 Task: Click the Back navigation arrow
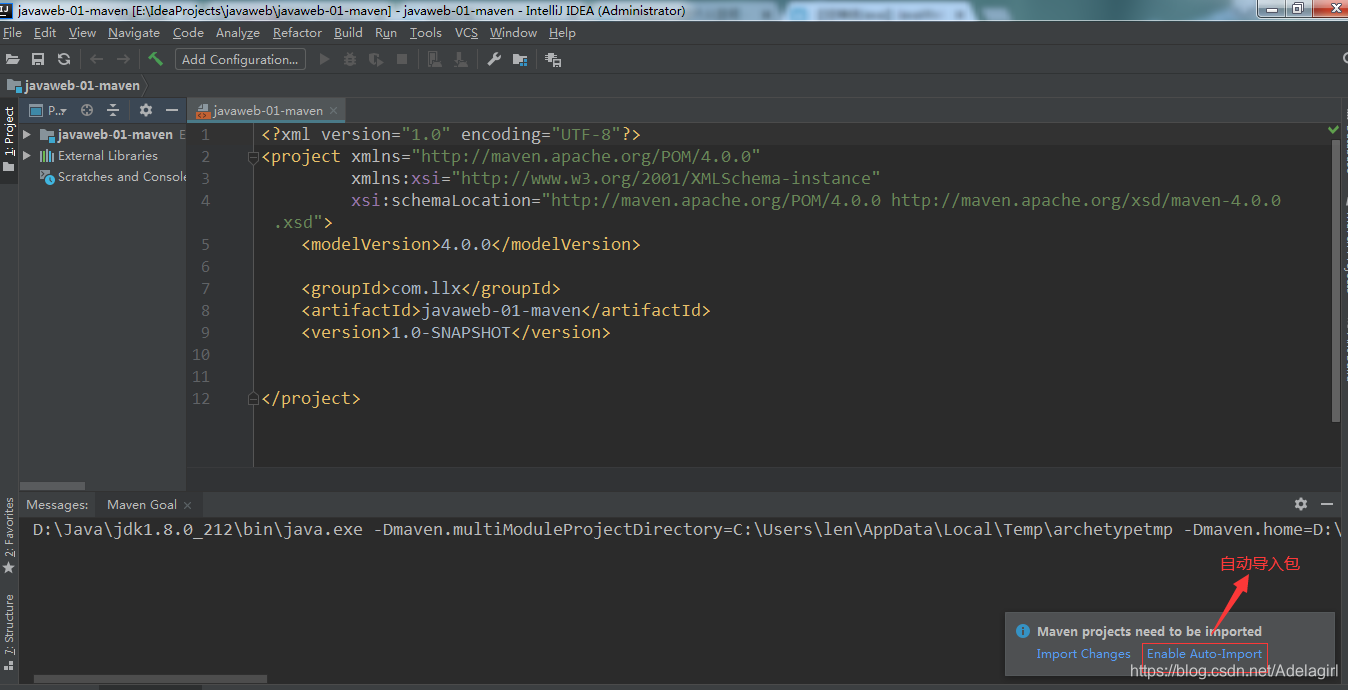point(96,59)
